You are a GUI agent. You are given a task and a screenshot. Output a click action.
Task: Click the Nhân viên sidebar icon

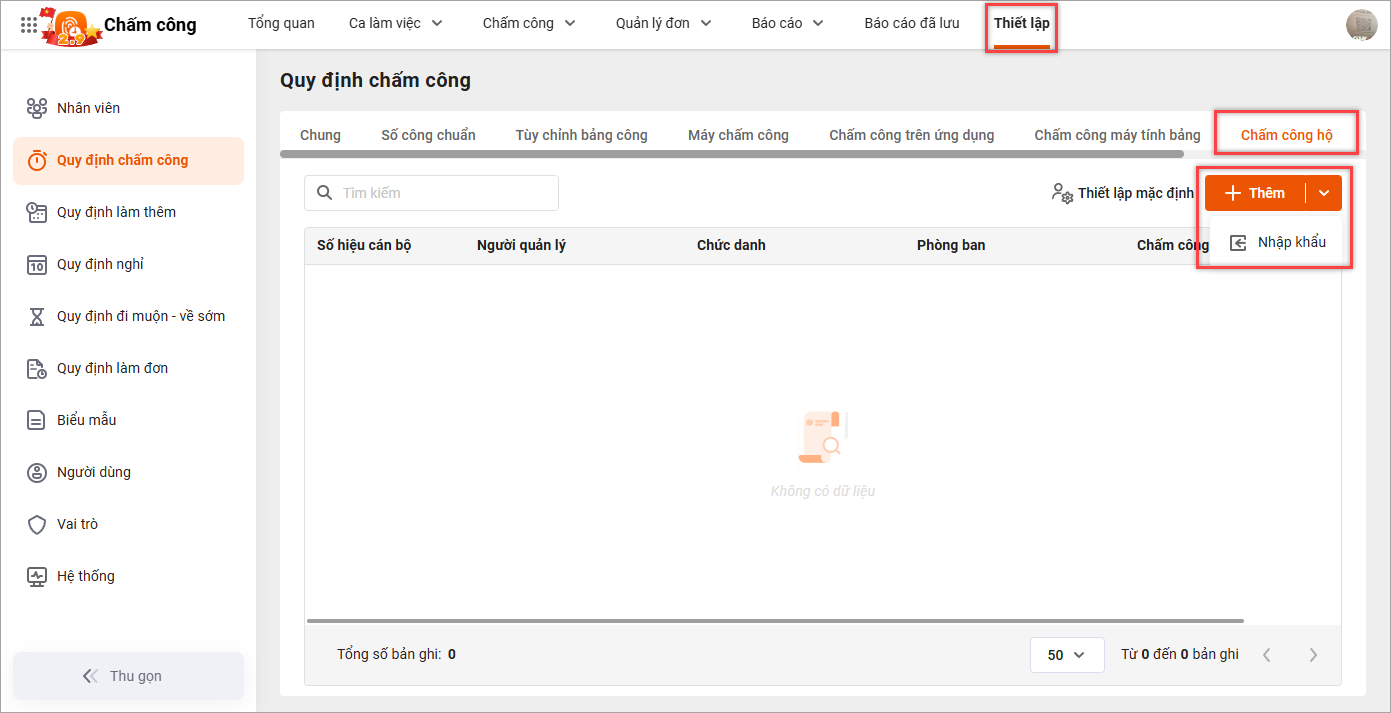click(x=37, y=108)
